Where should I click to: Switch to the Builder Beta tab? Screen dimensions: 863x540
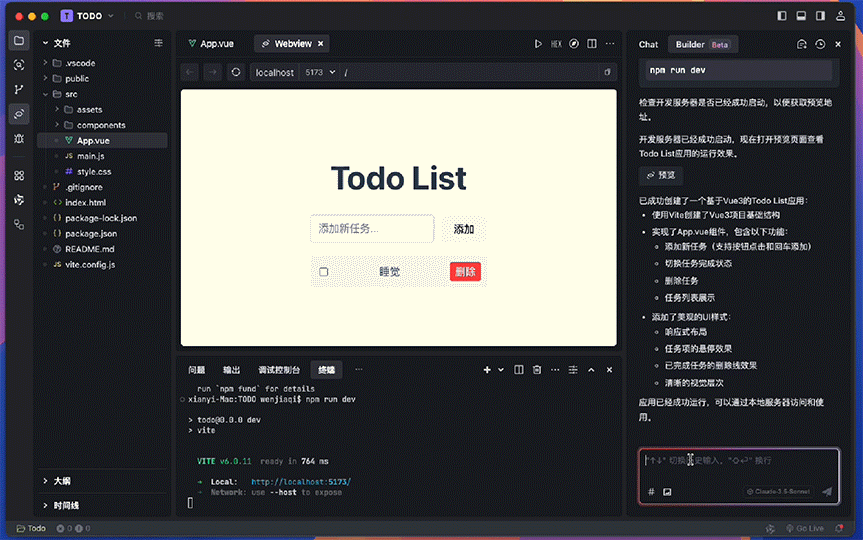(x=702, y=45)
